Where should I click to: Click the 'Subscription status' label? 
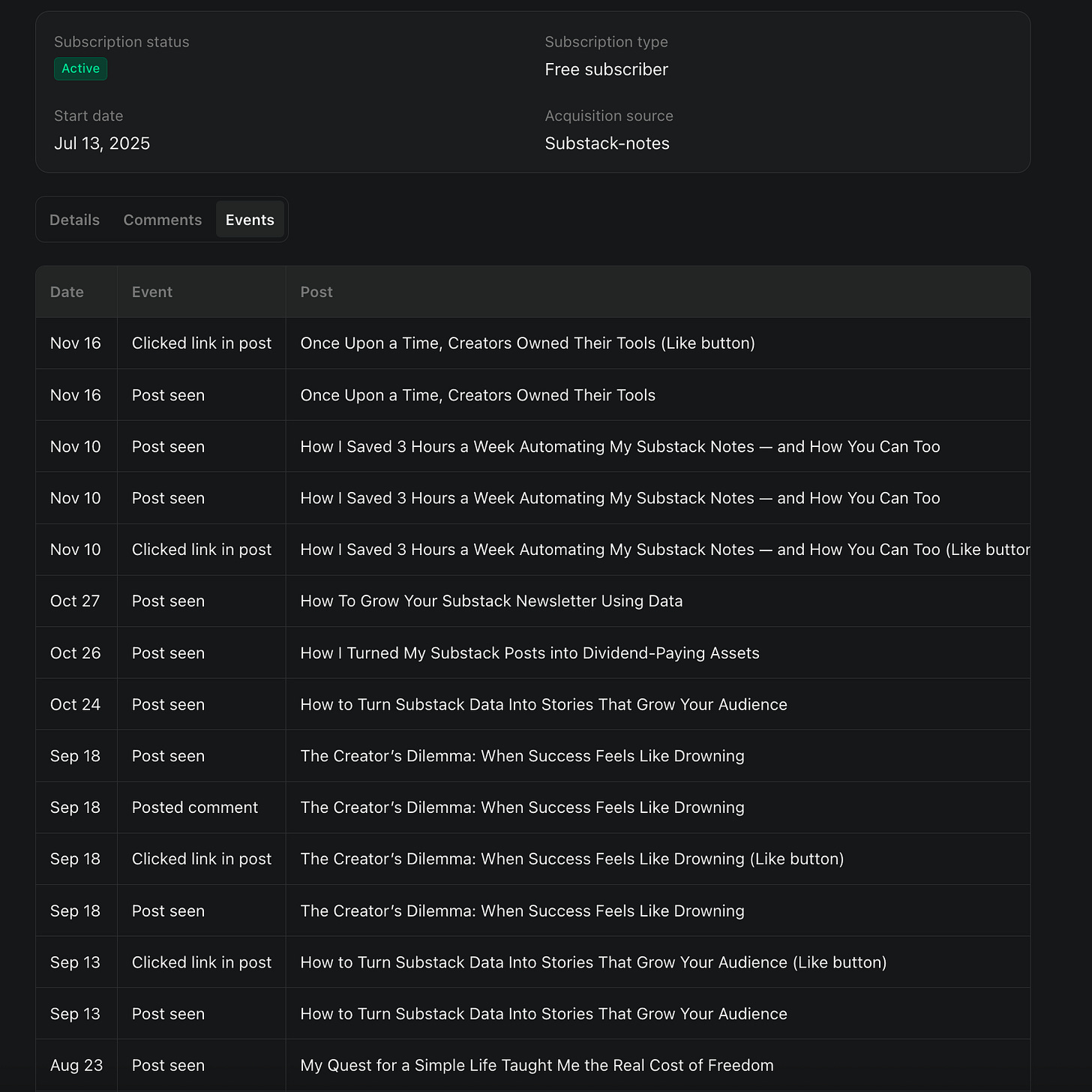click(x=121, y=42)
